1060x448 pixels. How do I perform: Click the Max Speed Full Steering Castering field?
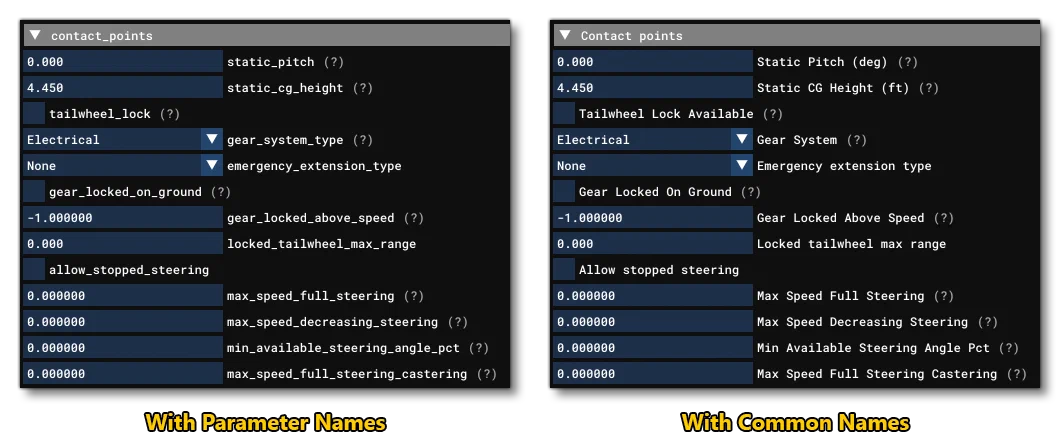tap(653, 374)
